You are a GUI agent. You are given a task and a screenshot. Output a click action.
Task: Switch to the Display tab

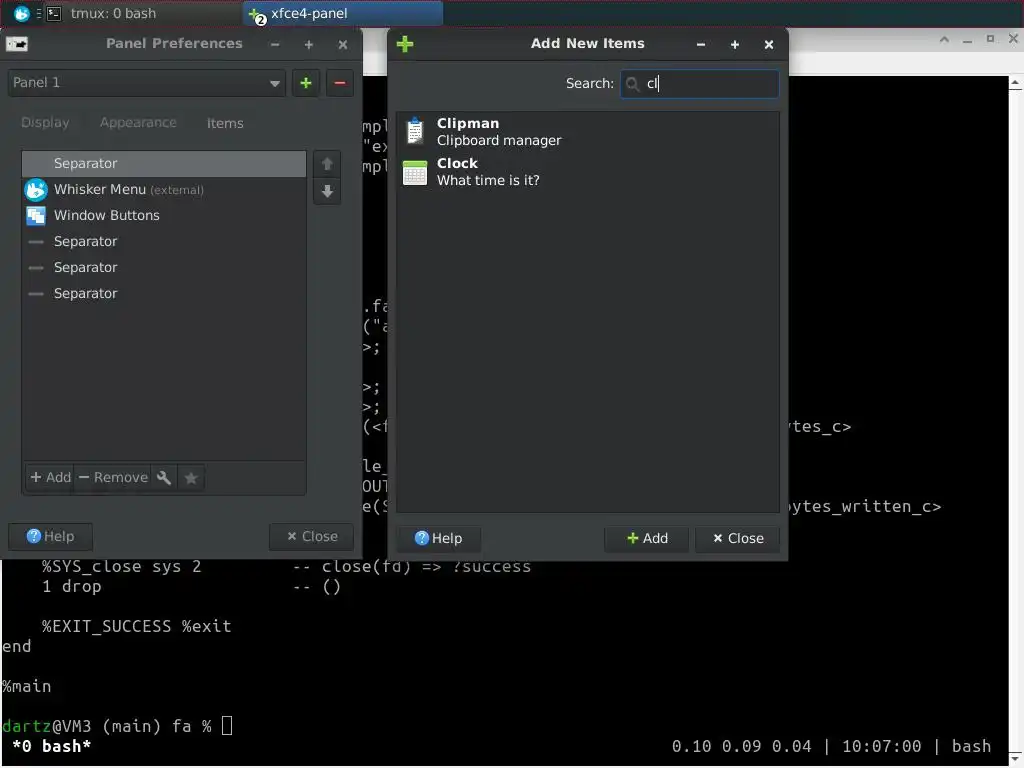click(45, 123)
